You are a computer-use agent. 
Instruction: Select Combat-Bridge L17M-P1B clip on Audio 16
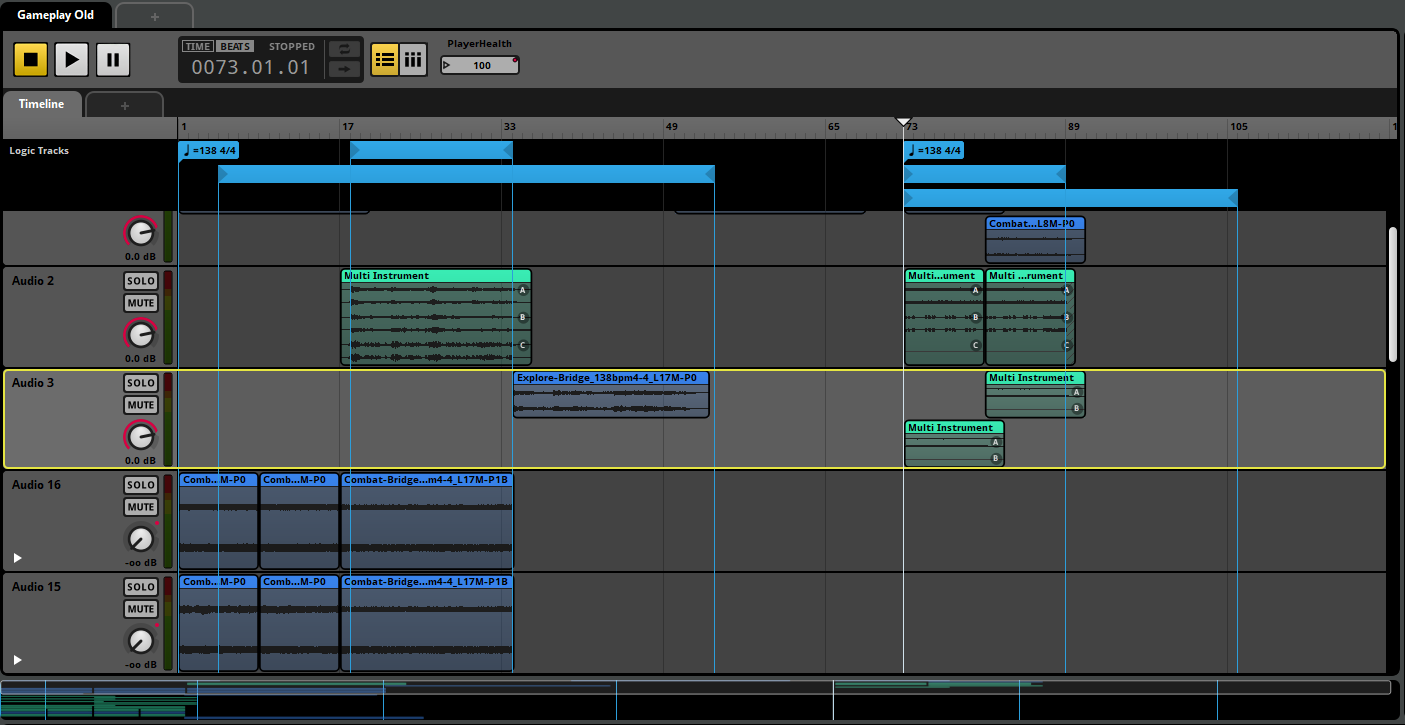tap(427, 521)
